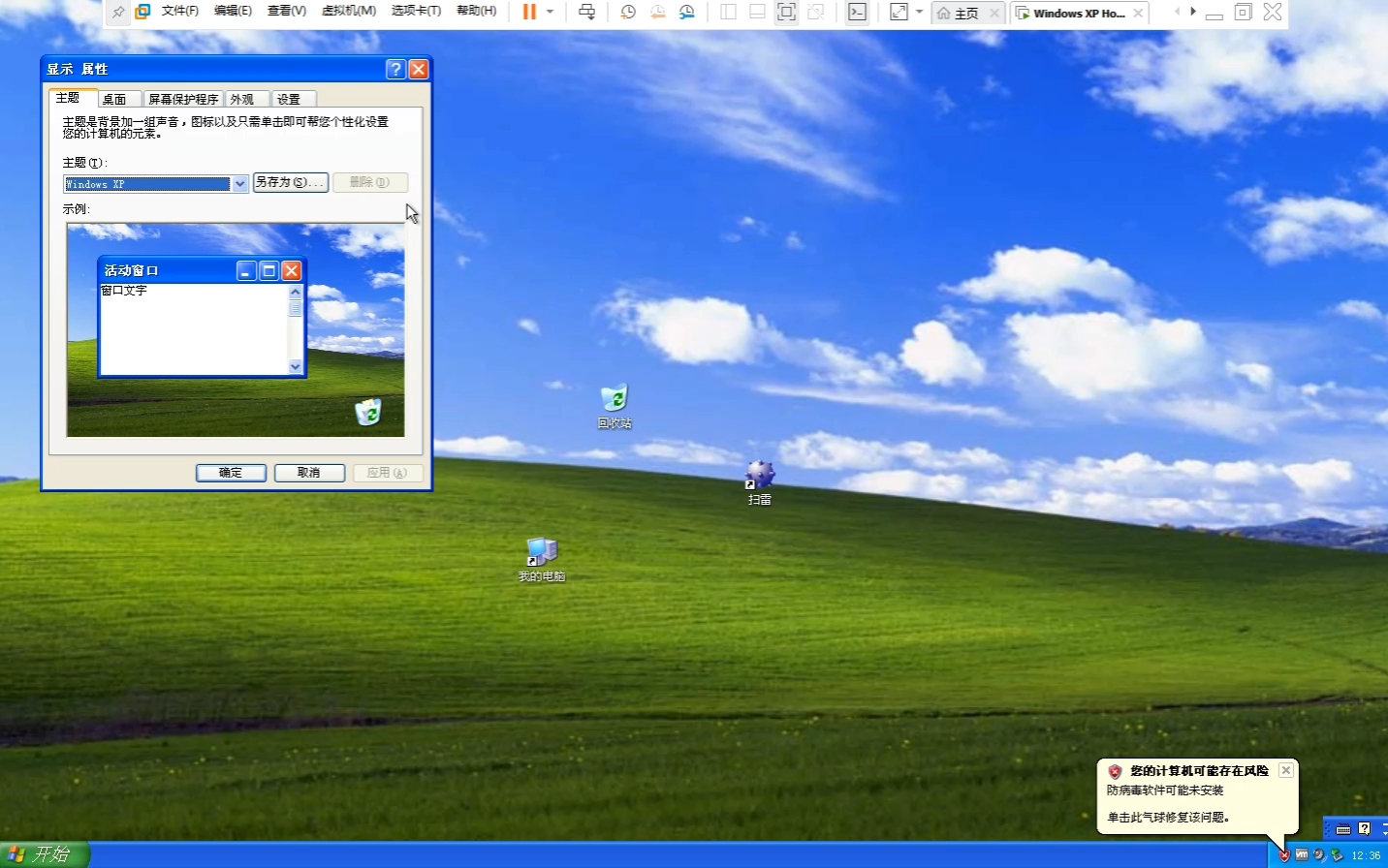This screenshot has height=868, width=1388.
Task: Click the theme preview sample image
Action: (236, 330)
